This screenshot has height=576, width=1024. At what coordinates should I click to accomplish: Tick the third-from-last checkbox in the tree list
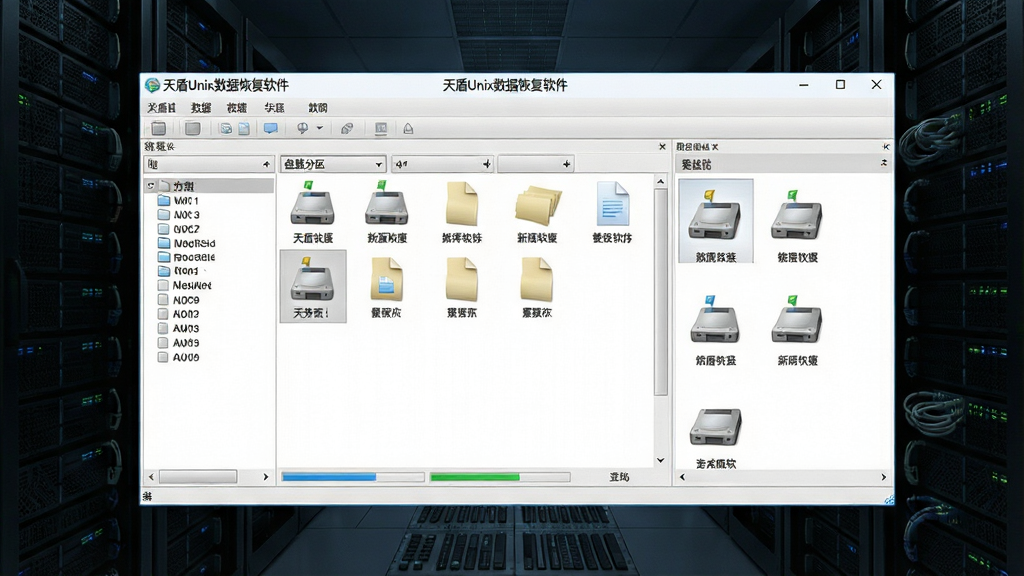click(x=163, y=328)
